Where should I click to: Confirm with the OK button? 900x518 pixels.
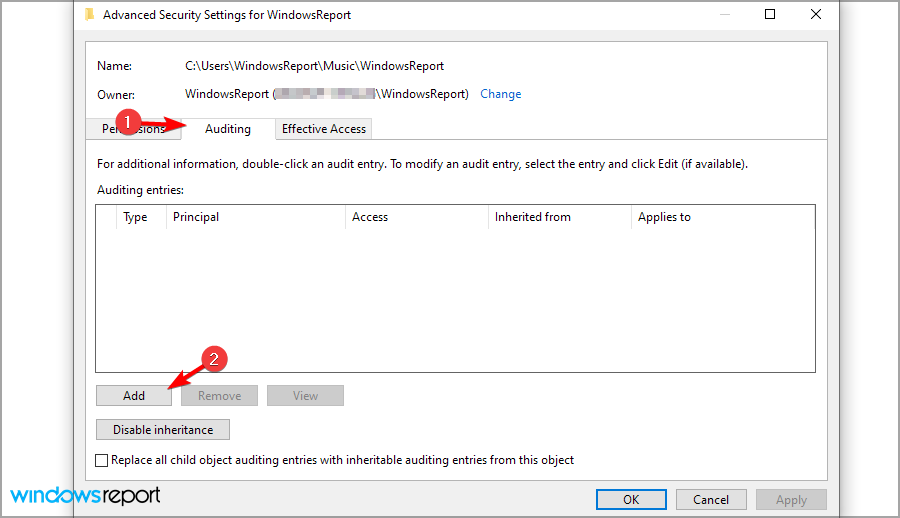point(631,499)
